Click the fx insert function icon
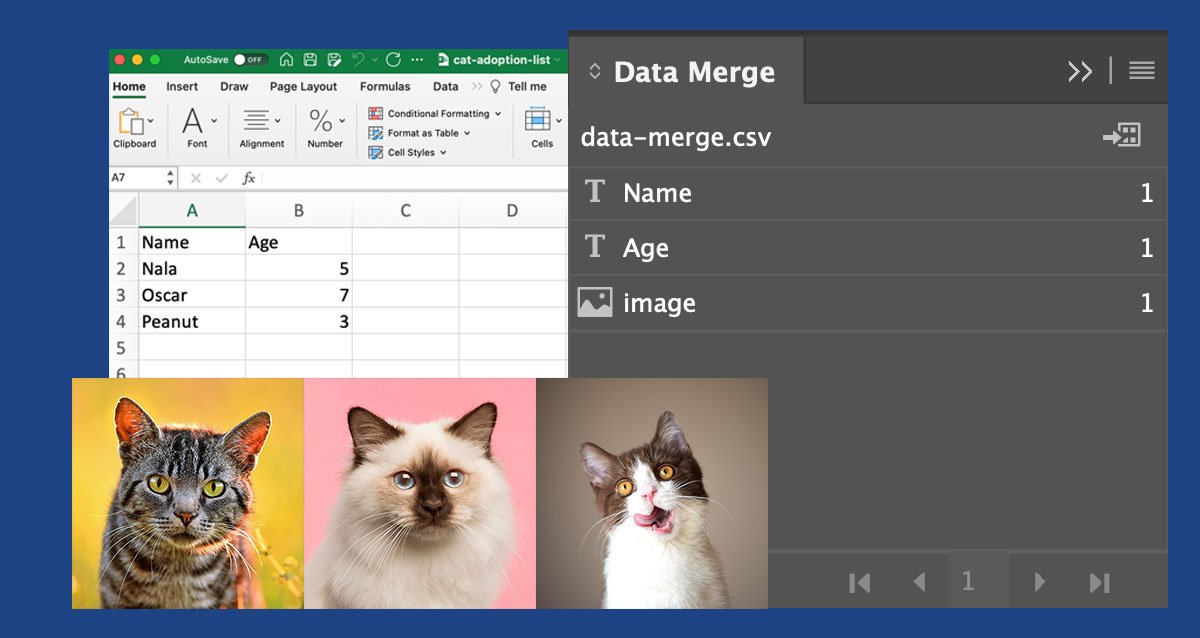 tap(249, 178)
